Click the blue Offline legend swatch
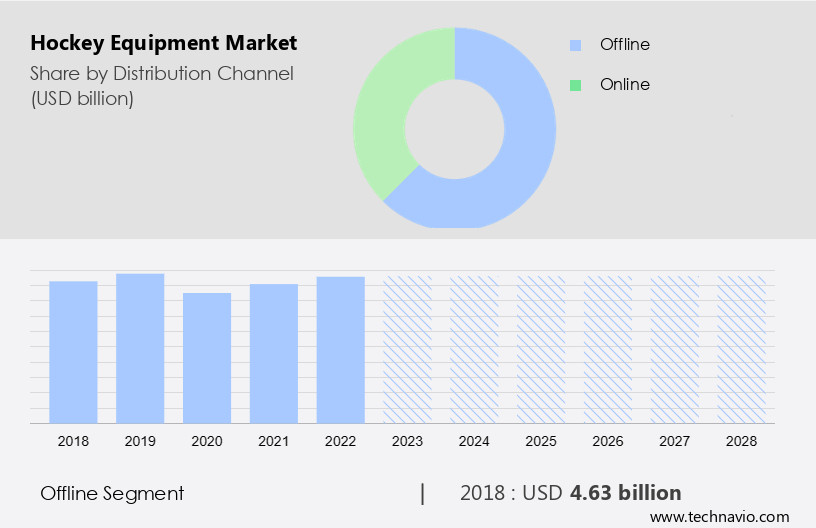The height and width of the screenshot is (528, 816). coord(575,45)
